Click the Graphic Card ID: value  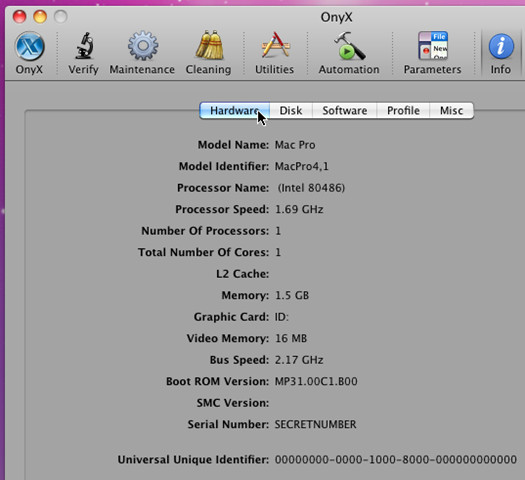coord(282,317)
